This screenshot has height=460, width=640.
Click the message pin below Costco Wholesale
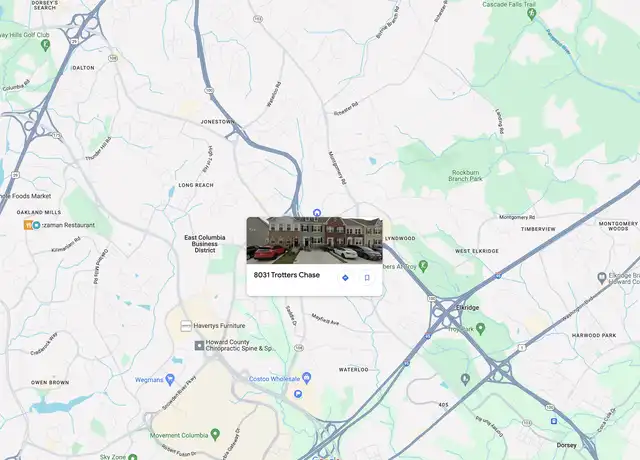click(x=298, y=394)
